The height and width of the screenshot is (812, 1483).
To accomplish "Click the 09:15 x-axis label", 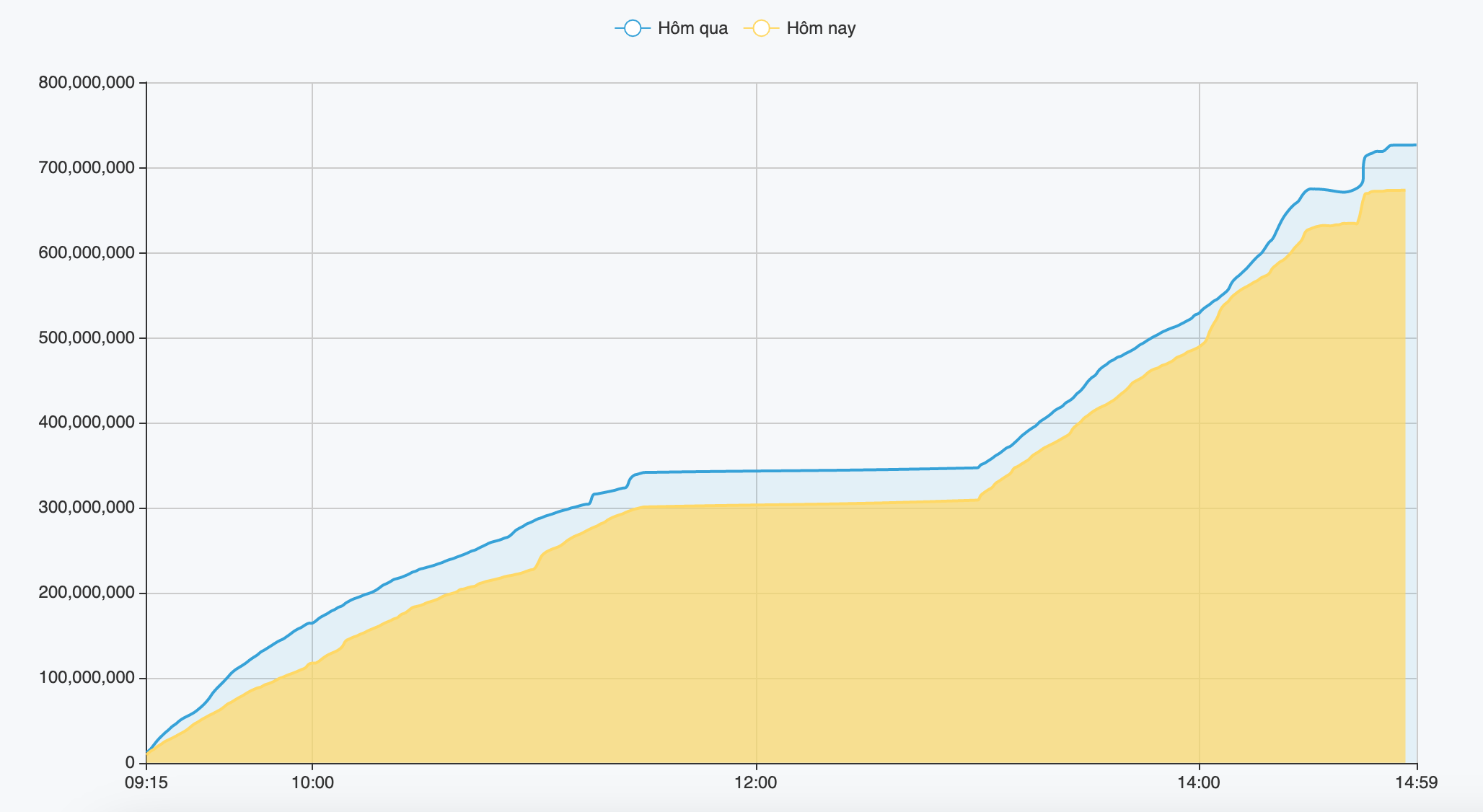I will [x=146, y=783].
